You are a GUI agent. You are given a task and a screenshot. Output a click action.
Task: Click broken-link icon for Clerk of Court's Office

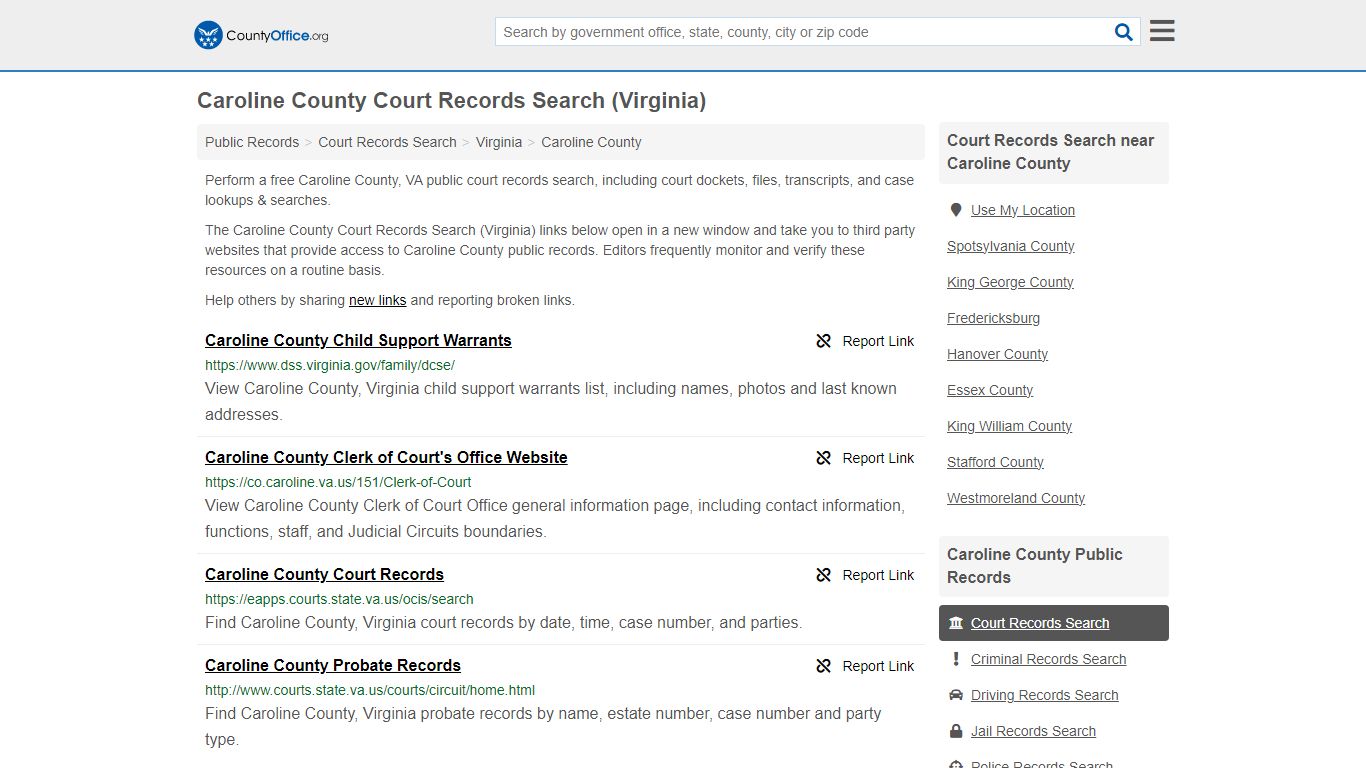tap(824, 458)
